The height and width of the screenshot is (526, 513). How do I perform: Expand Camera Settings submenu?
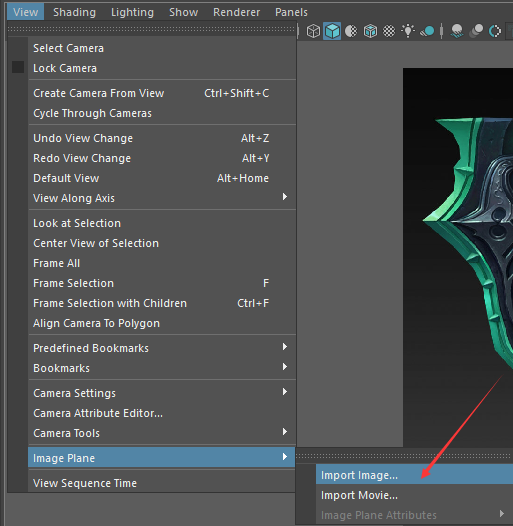pyautogui.click(x=162, y=393)
